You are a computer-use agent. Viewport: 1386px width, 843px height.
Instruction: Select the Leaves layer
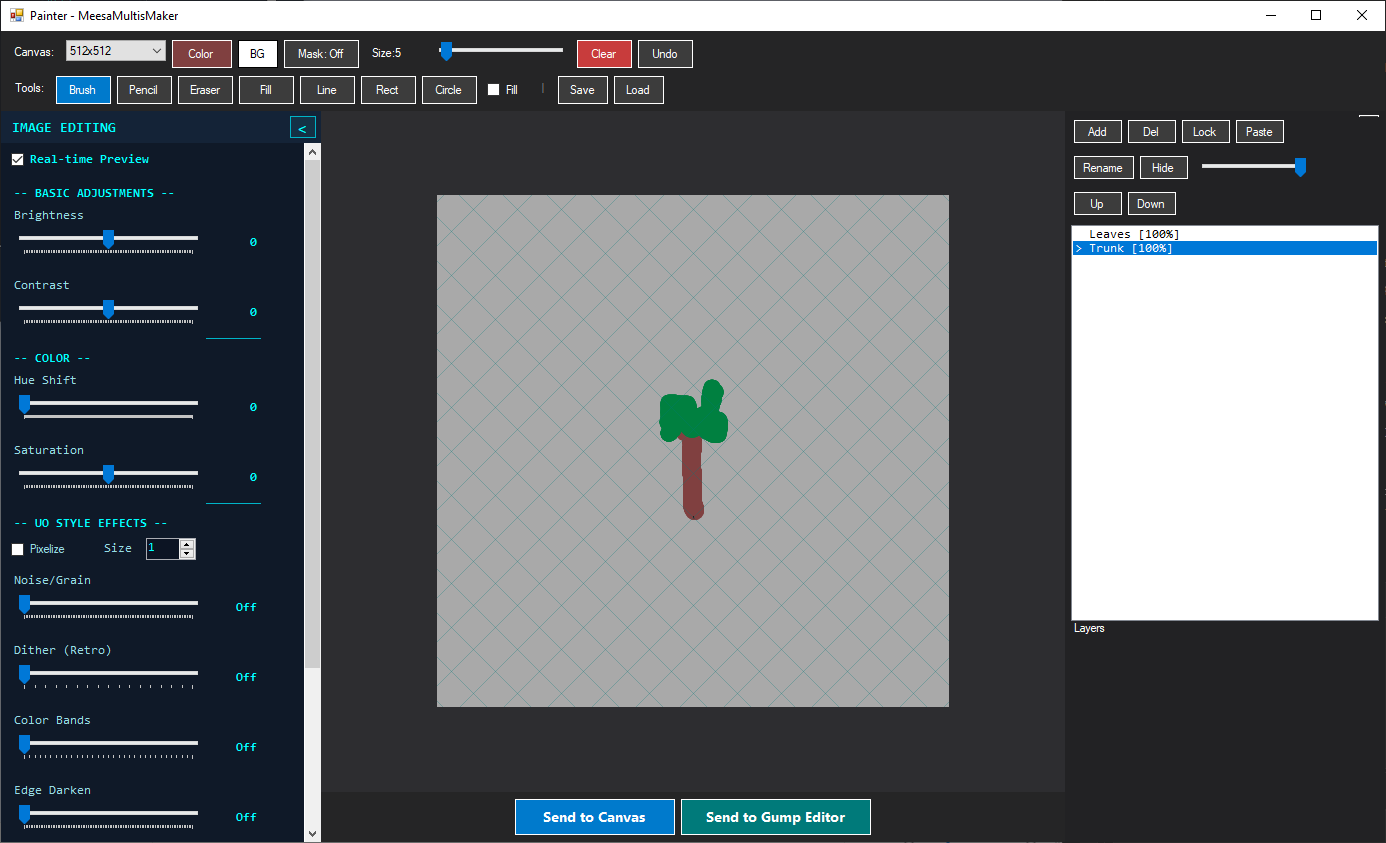pyautogui.click(x=1225, y=234)
